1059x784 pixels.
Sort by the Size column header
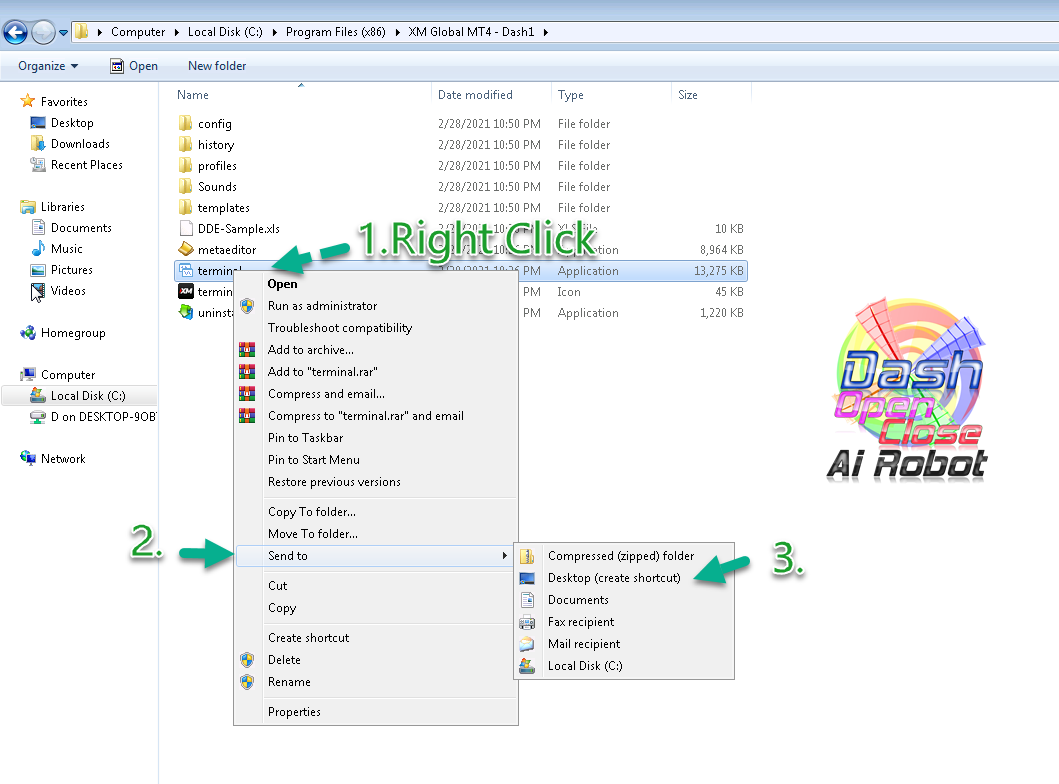coord(688,95)
